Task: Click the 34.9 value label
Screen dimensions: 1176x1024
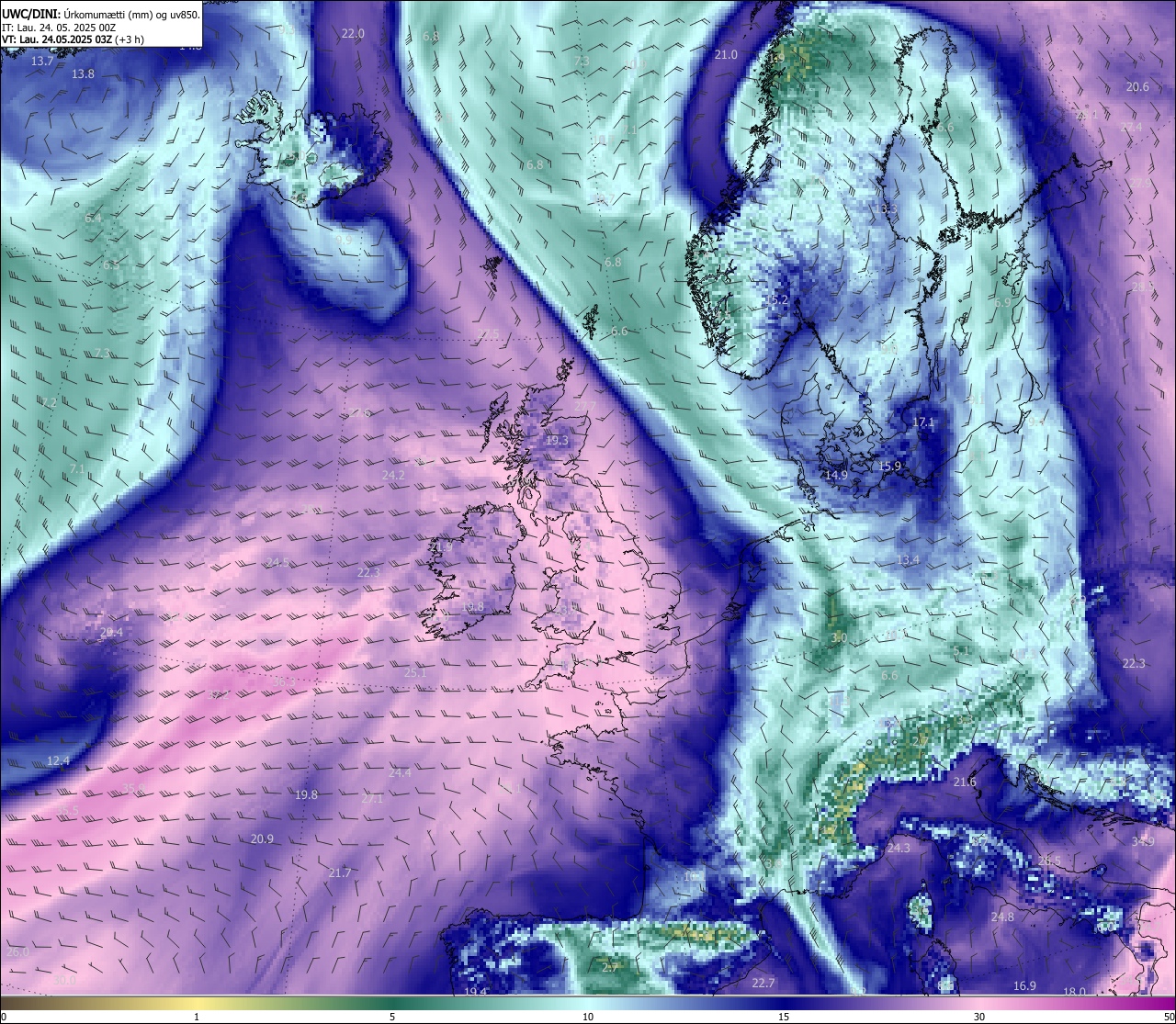Action: pyautogui.click(x=1143, y=842)
